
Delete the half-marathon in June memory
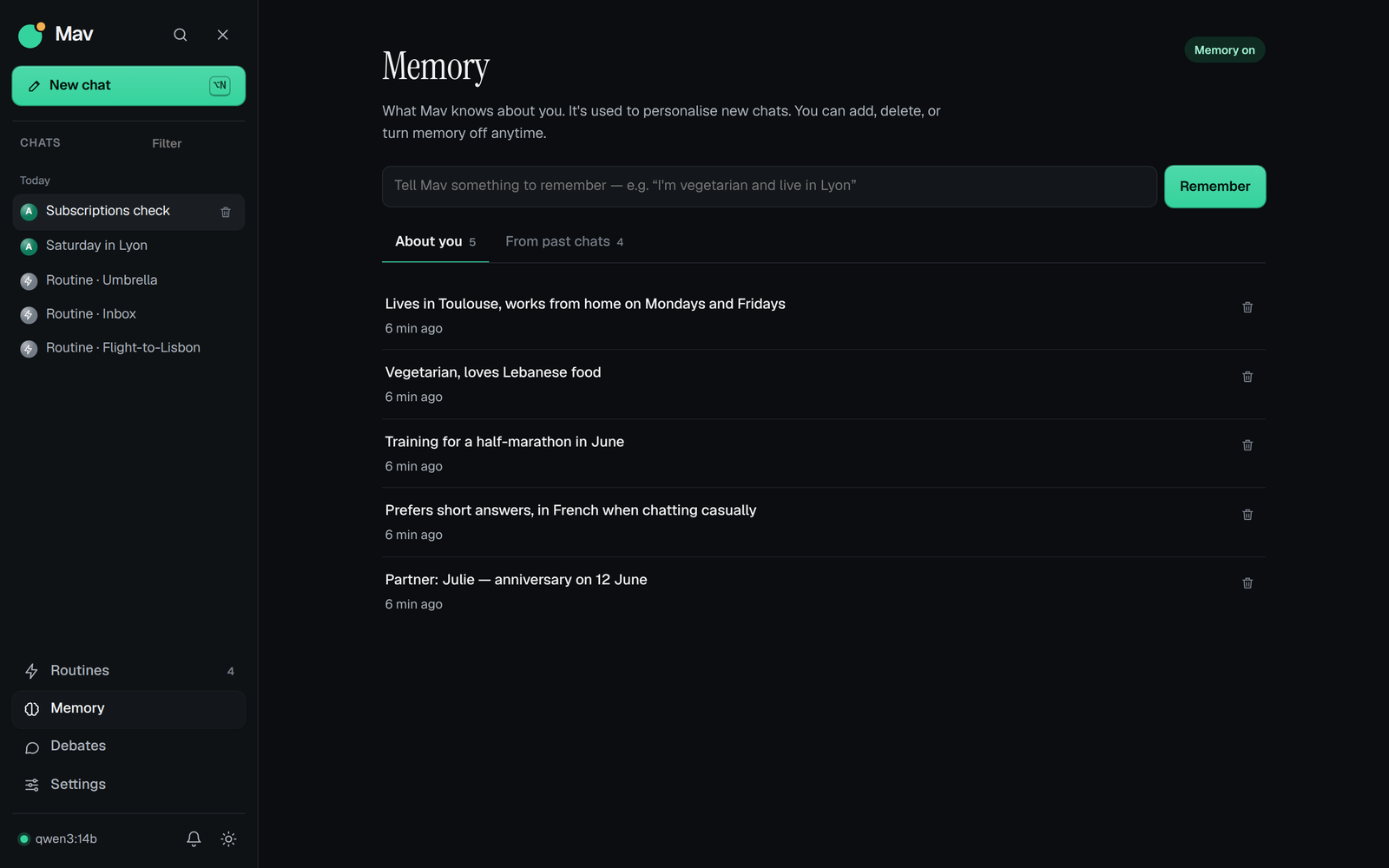1247,445
